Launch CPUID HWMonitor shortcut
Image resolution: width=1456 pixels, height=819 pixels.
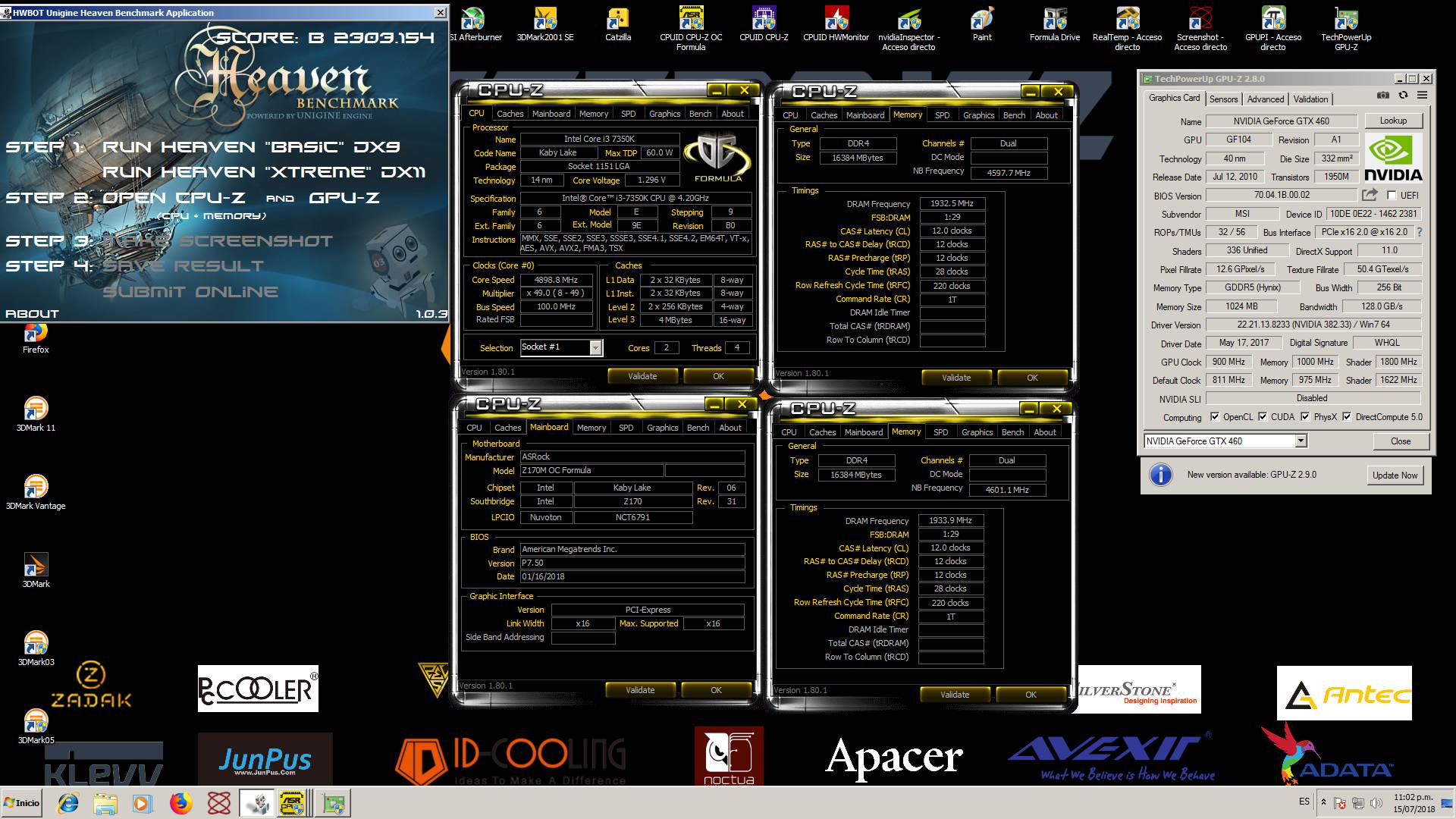click(x=836, y=24)
